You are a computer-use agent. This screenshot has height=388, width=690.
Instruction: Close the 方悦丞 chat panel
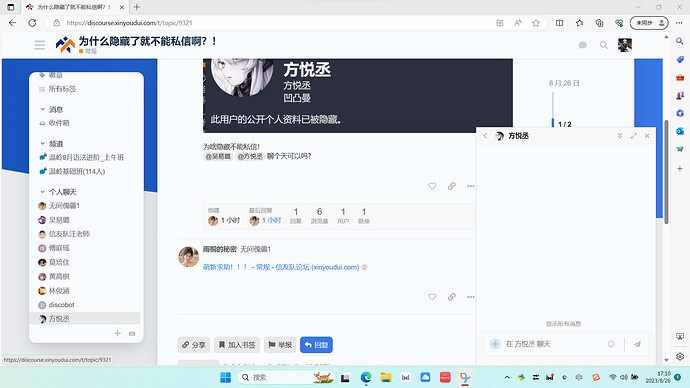pyautogui.click(x=647, y=136)
